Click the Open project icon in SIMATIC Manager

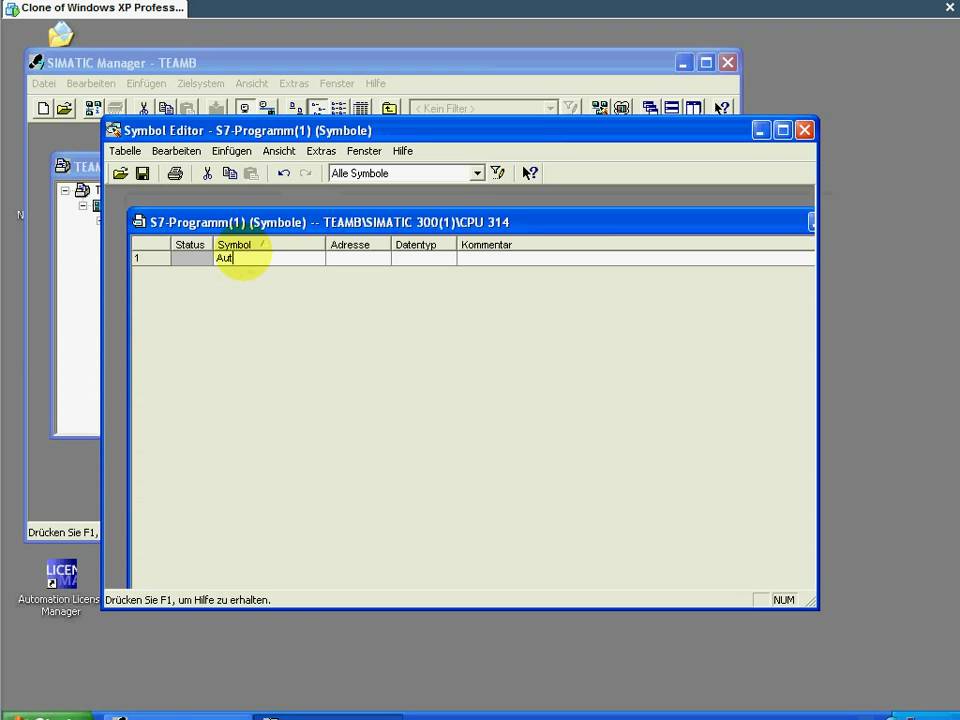[64, 108]
